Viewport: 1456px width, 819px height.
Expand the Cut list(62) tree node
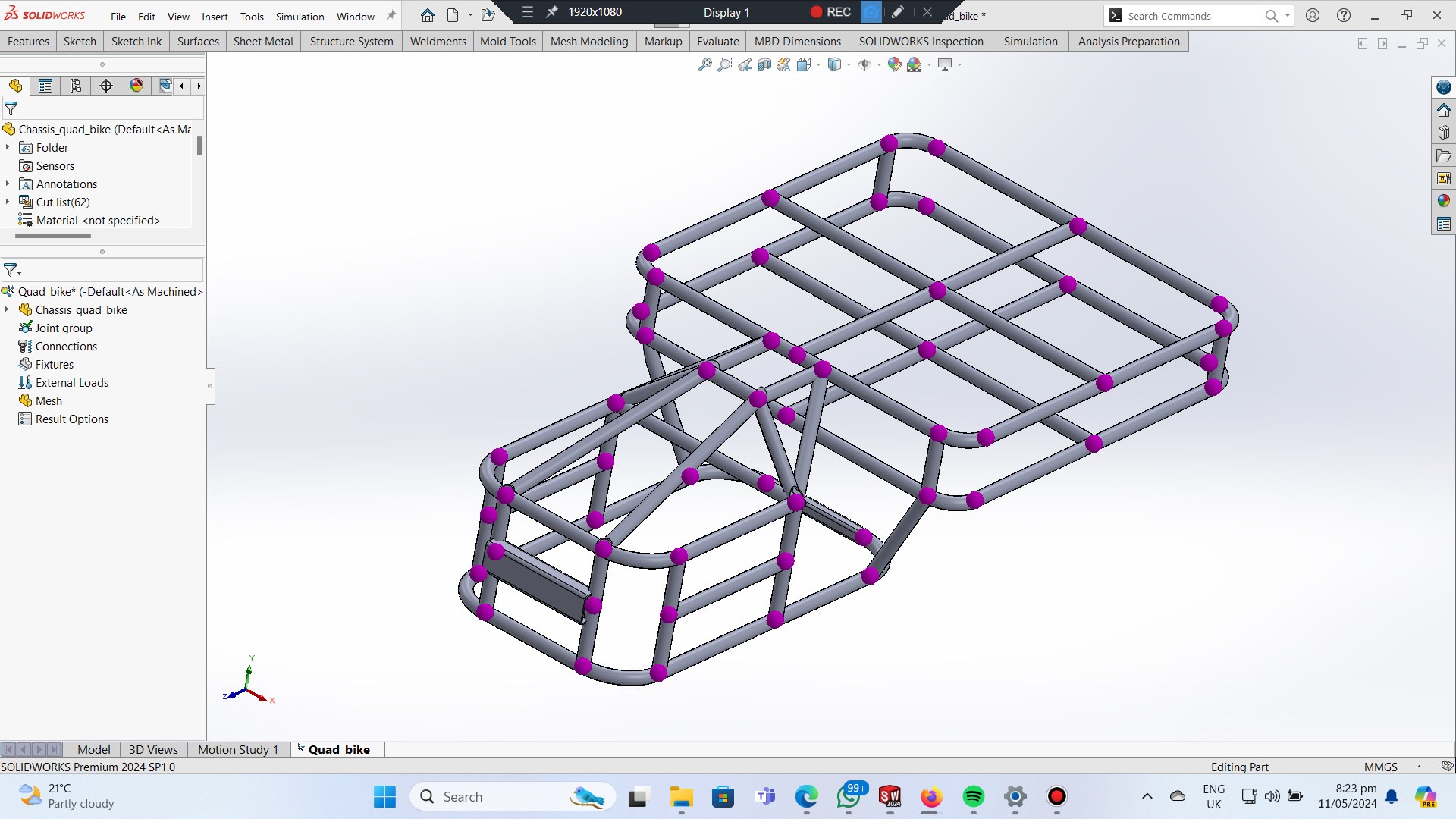[8, 202]
